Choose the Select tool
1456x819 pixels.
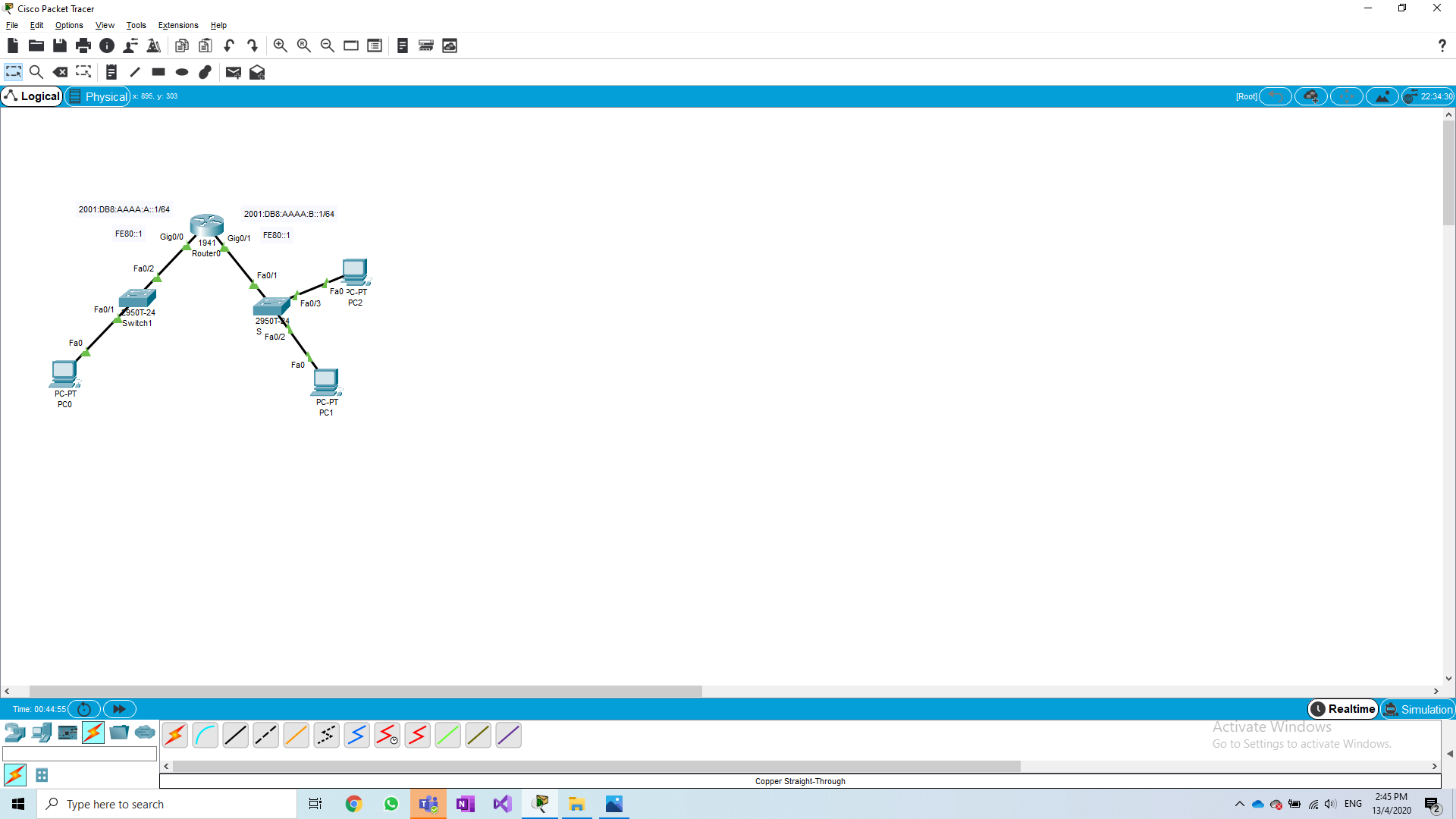click(14, 72)
